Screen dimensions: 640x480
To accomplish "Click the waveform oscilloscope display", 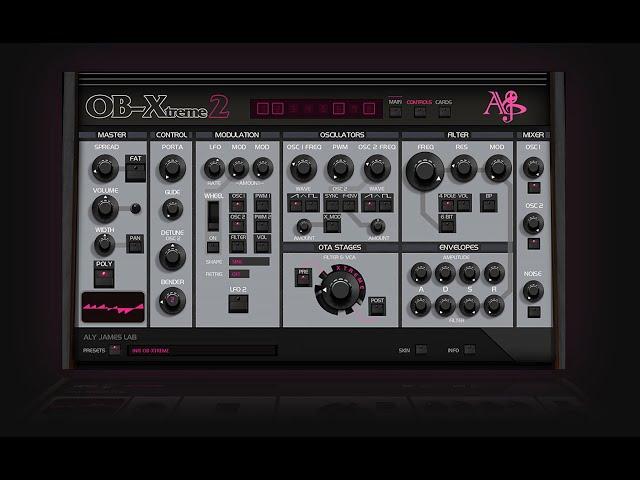I will point(113,307).
